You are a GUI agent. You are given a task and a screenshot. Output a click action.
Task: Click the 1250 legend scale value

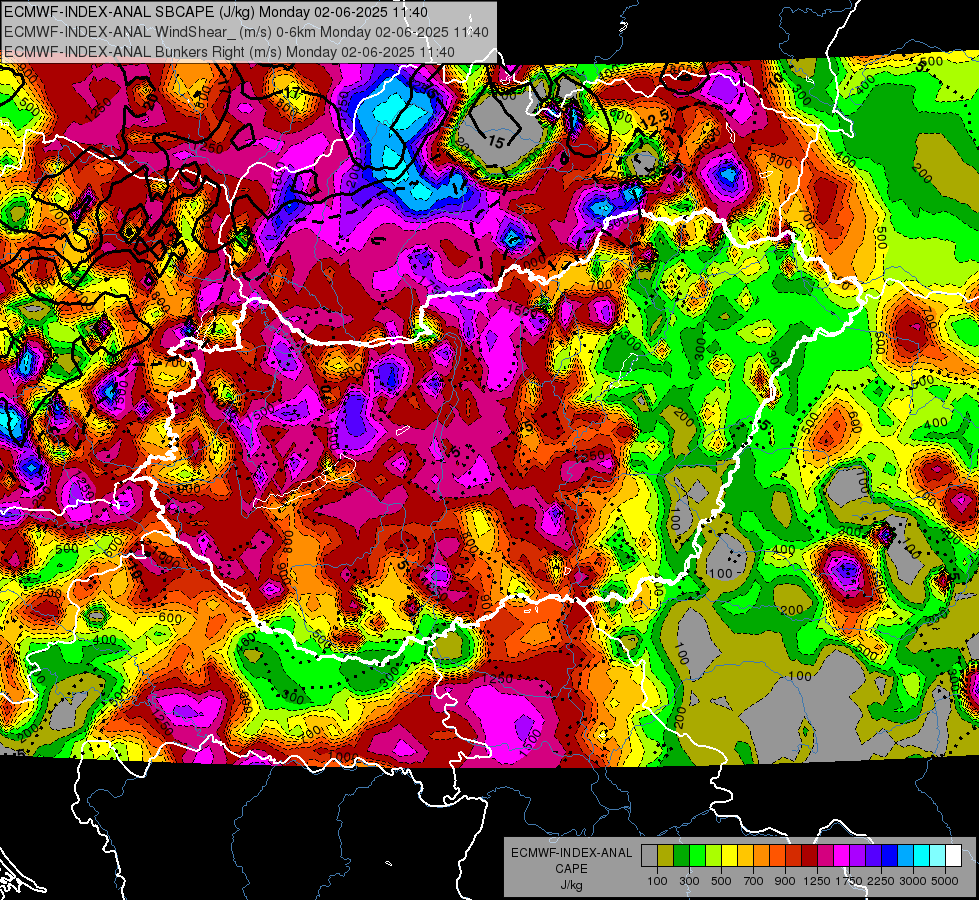(x=817, y=881)
